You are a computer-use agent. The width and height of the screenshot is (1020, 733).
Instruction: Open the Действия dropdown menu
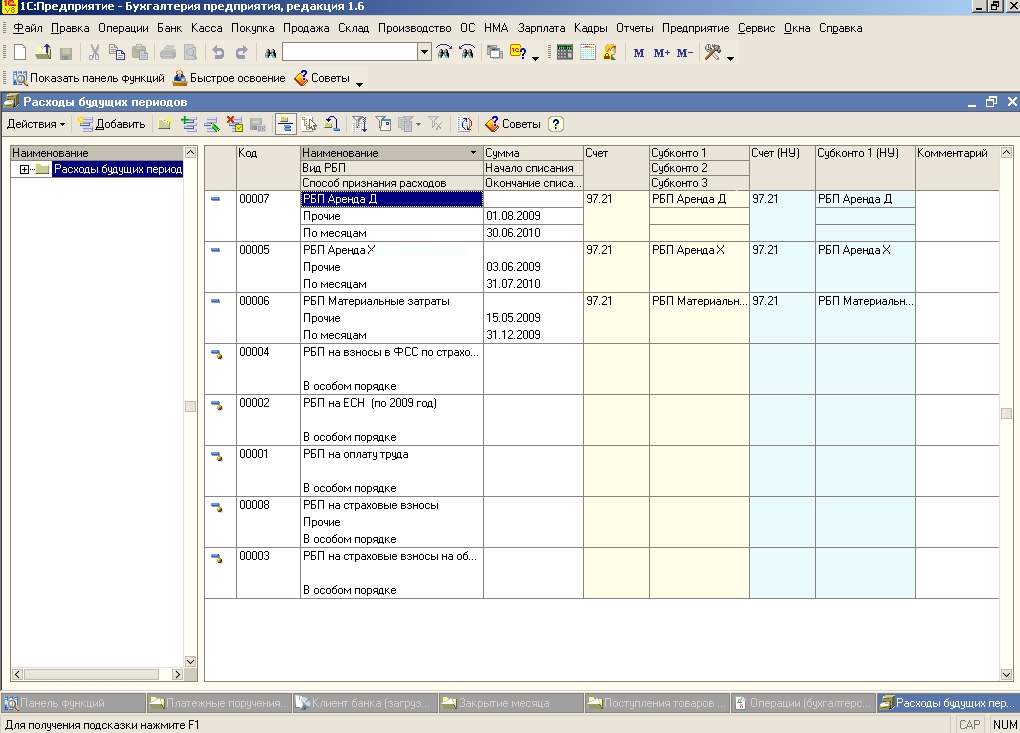pos(36,124)
